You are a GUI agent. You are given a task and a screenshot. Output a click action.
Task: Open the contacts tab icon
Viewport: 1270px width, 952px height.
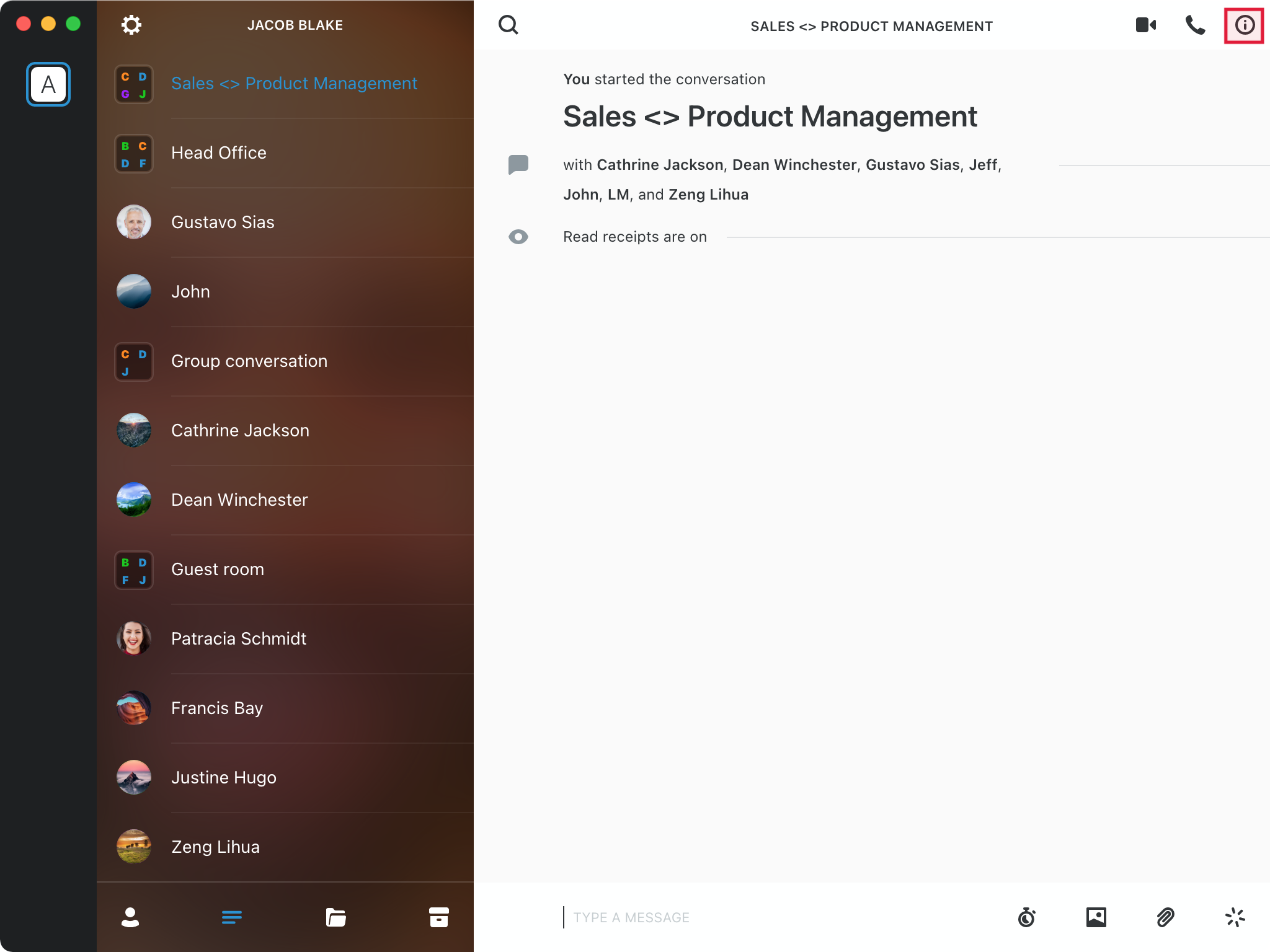pos(130,917)
